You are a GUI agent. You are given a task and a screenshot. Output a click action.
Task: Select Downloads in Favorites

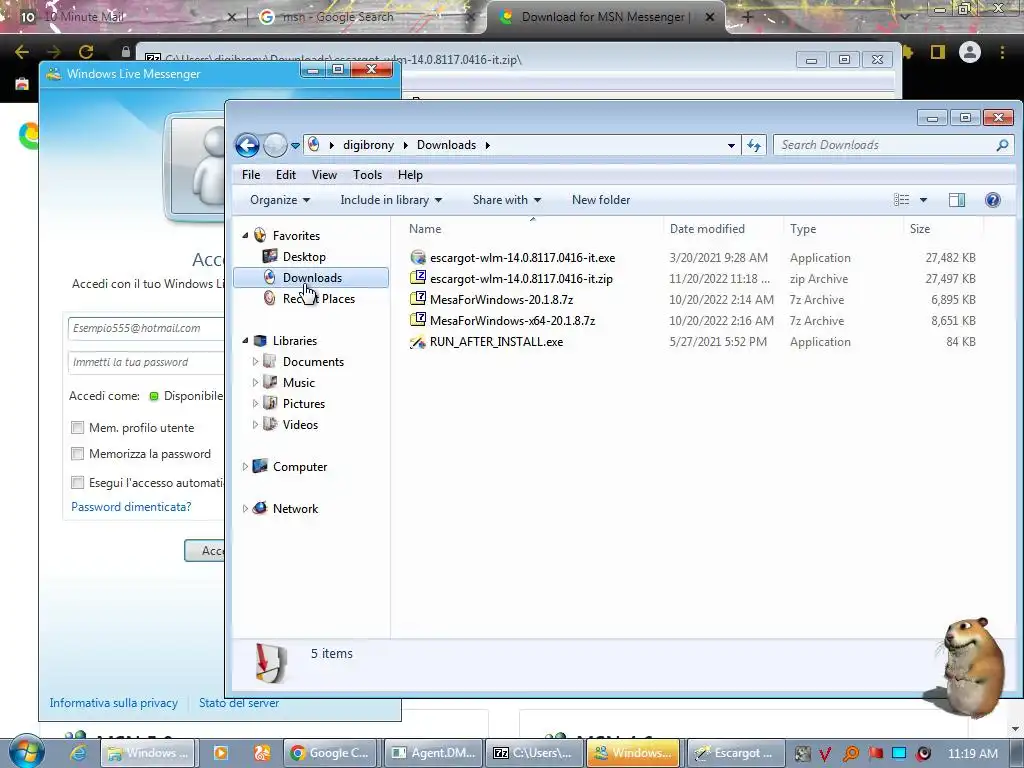coord(311,278)
